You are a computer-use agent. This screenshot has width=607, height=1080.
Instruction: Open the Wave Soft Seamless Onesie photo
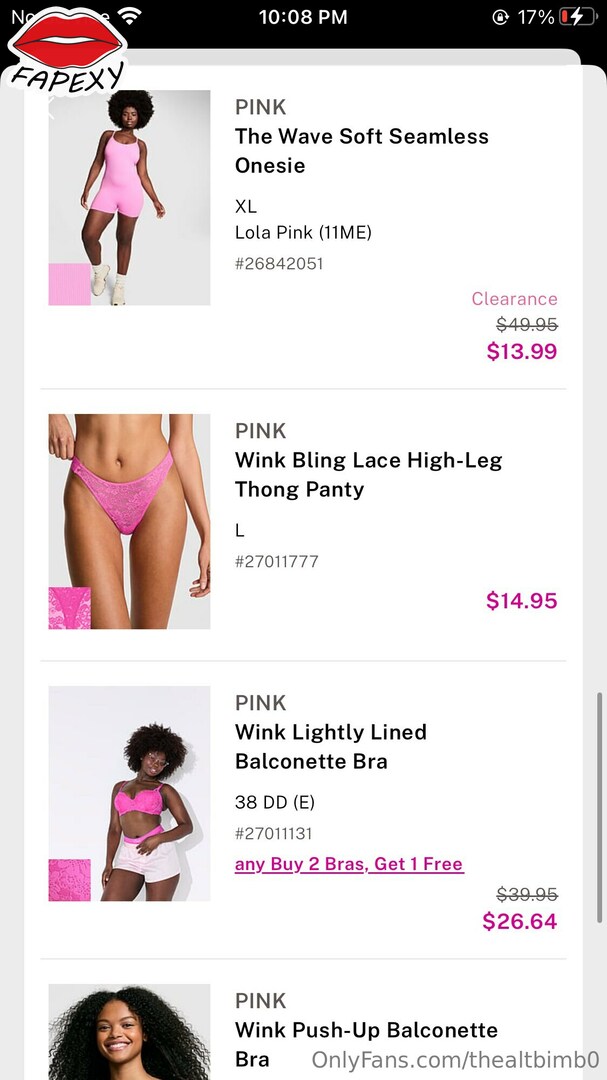point(130,198)
